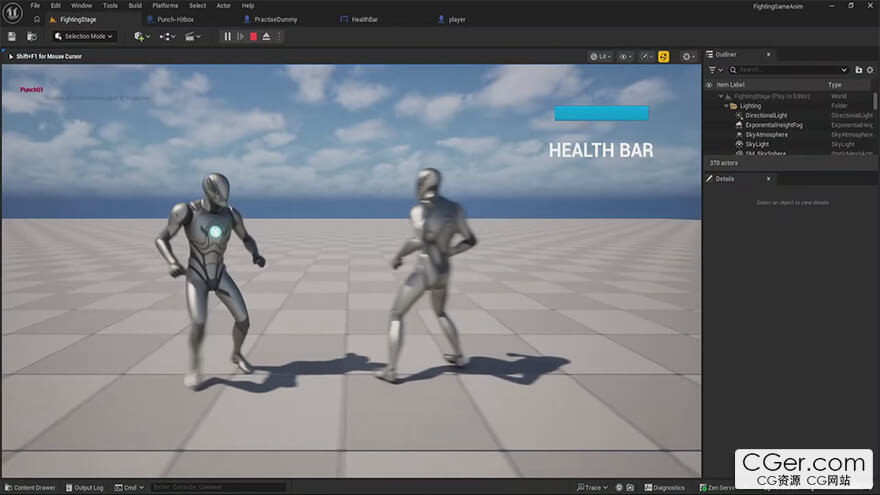Open the Selection Mode dropdown
880x495 pixels.
(x=84, y=37)
